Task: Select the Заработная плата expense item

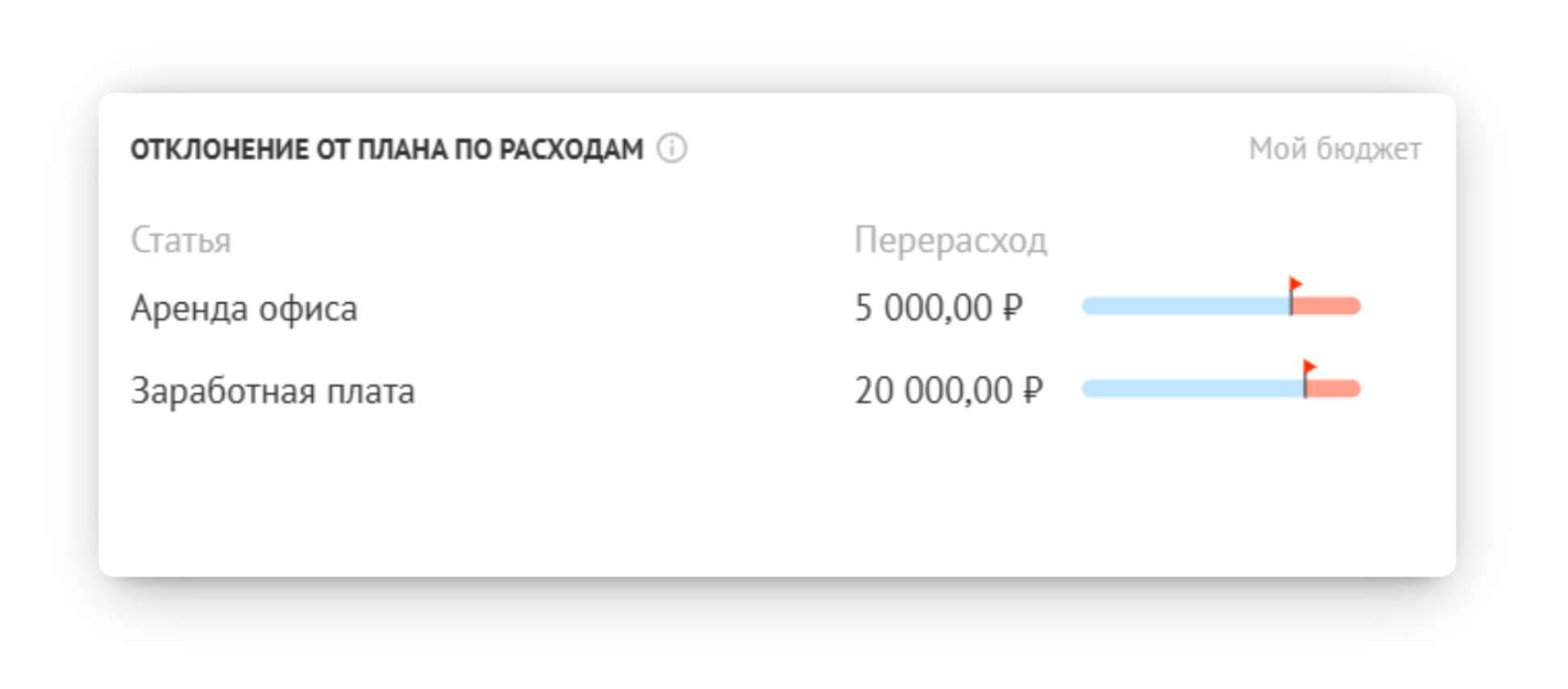Action: 273,391
